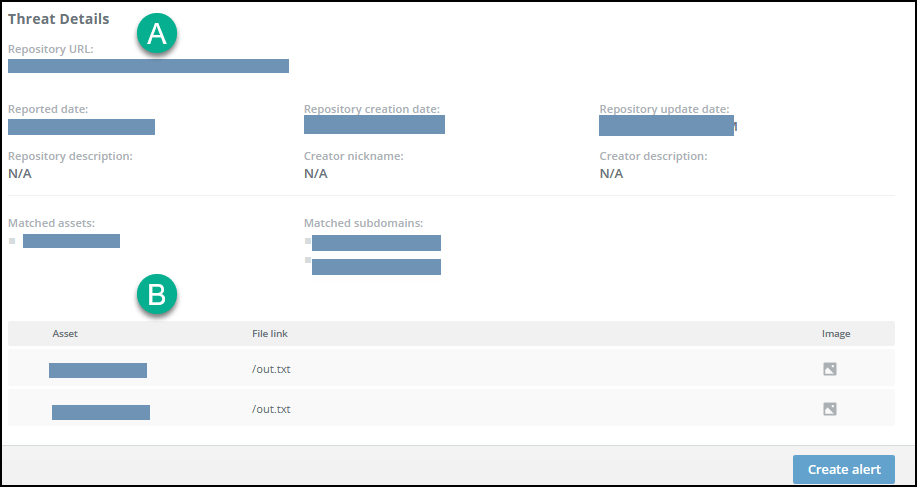Screen dimensions: 917x487
Task: Select the Asset column header
Action: coord(65,333)
